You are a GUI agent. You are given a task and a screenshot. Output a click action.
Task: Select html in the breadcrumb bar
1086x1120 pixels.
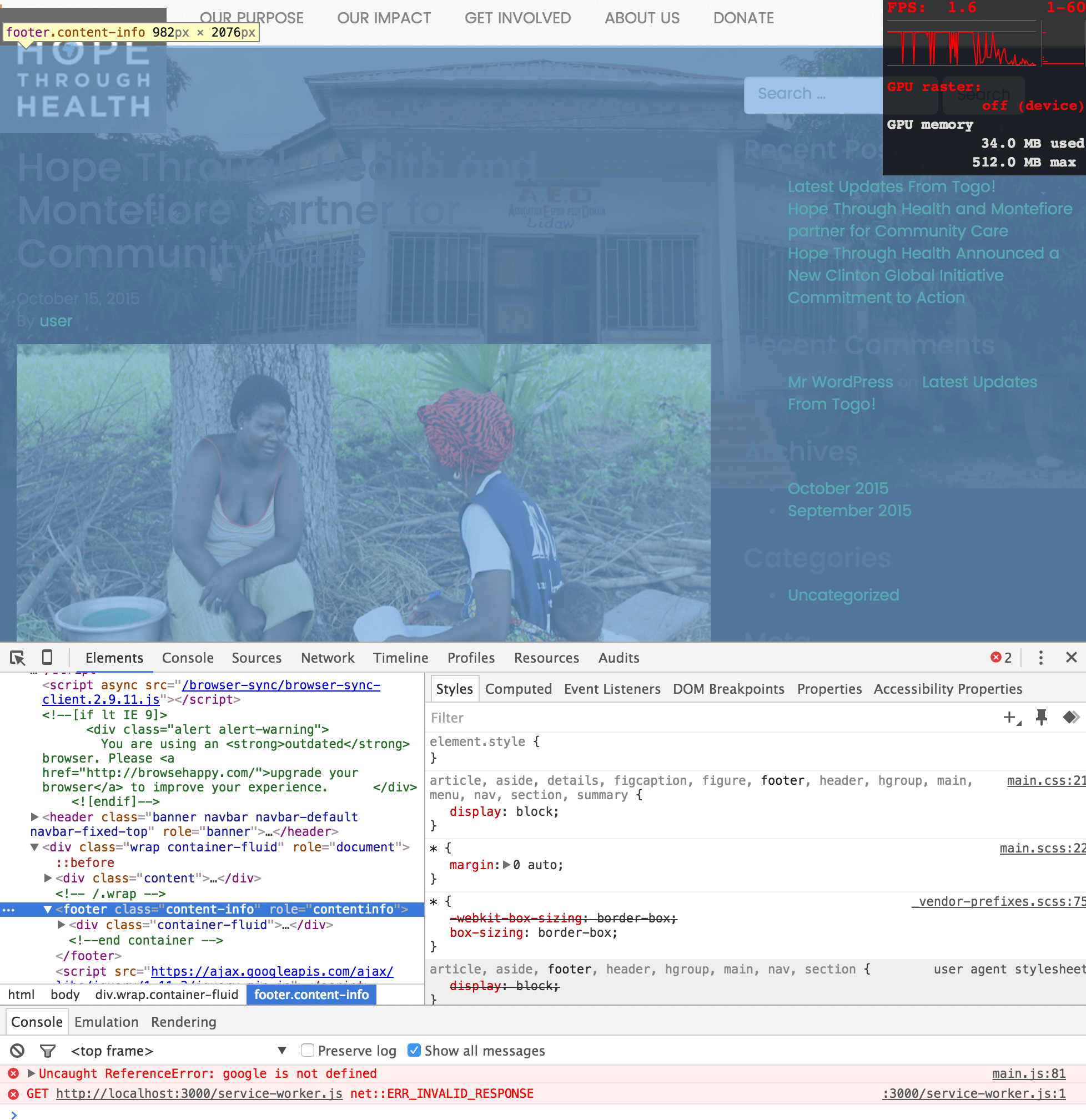pos(21,995)
